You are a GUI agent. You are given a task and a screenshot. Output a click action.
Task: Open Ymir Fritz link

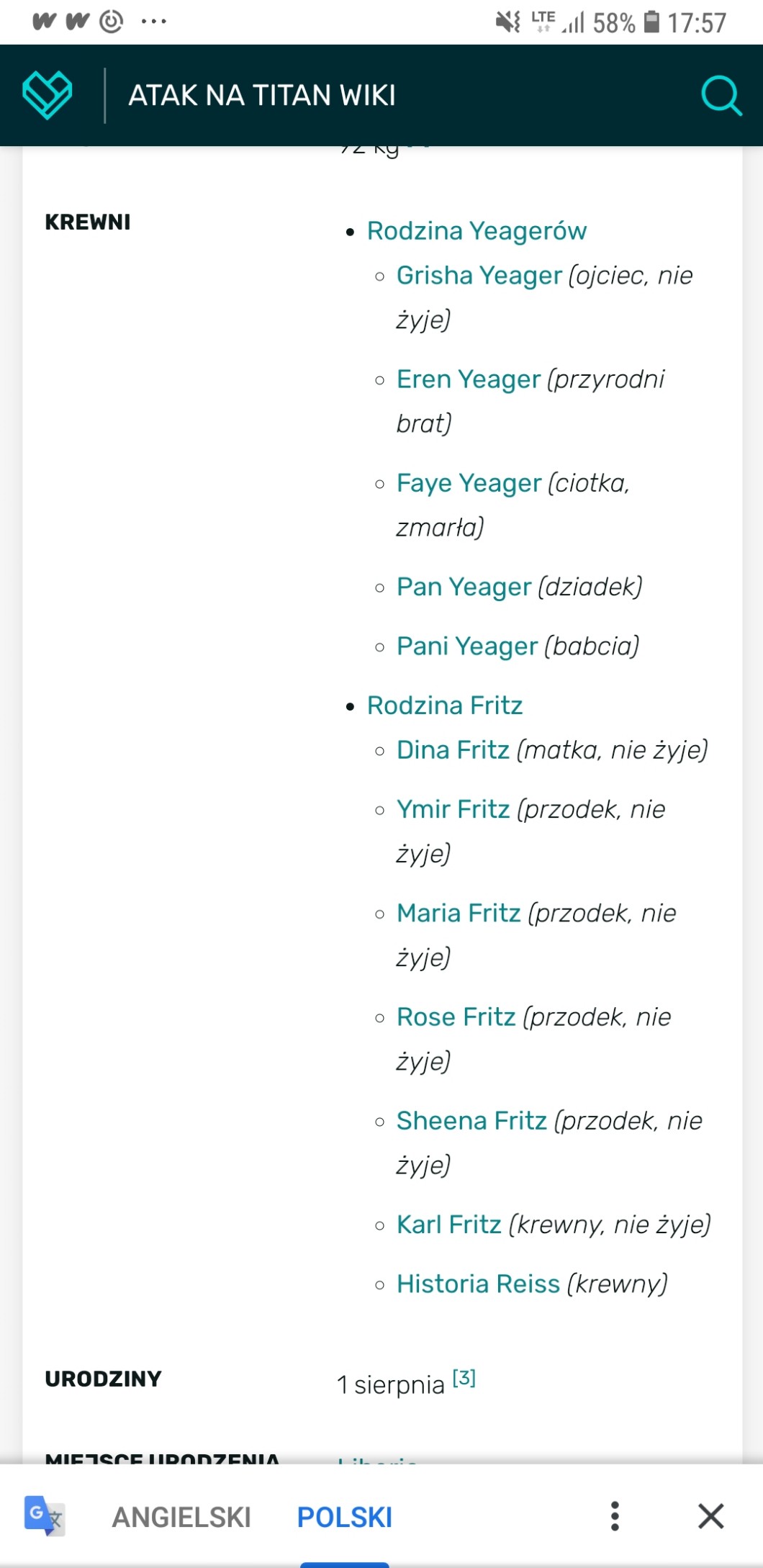[453, 809]
